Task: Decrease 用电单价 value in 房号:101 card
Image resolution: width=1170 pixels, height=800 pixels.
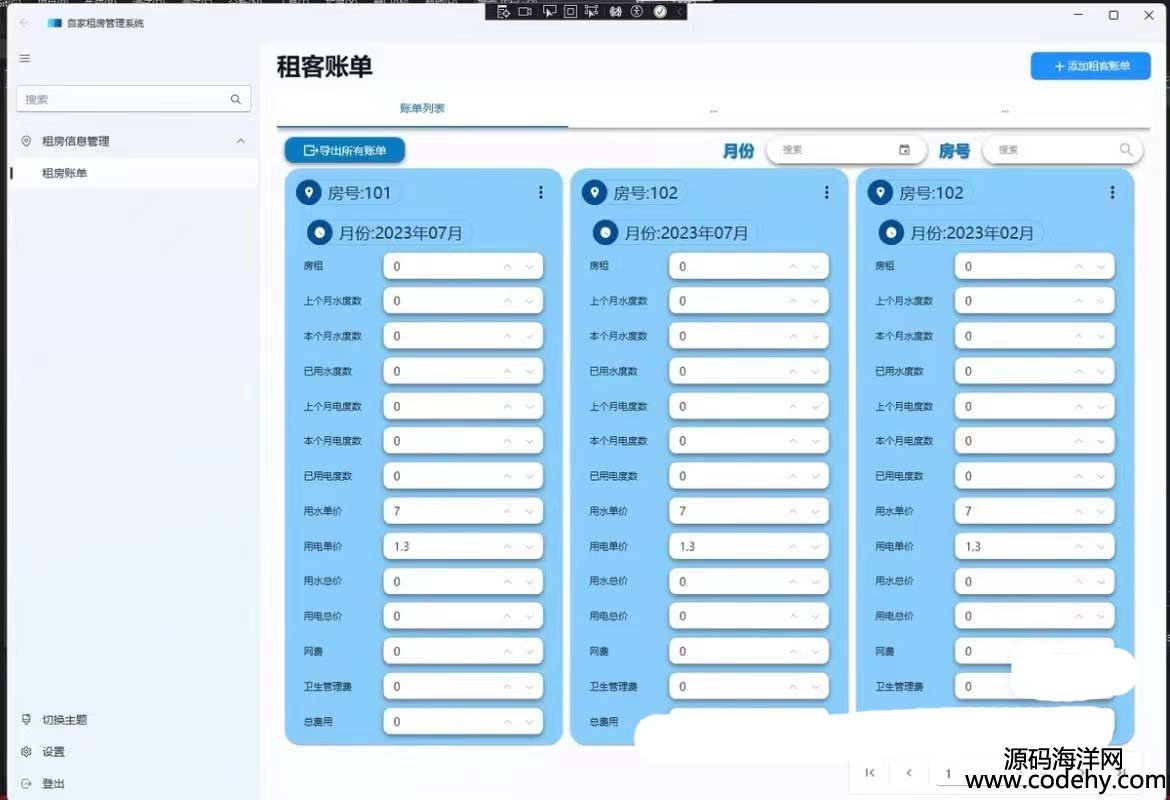Action: (530, 546)
